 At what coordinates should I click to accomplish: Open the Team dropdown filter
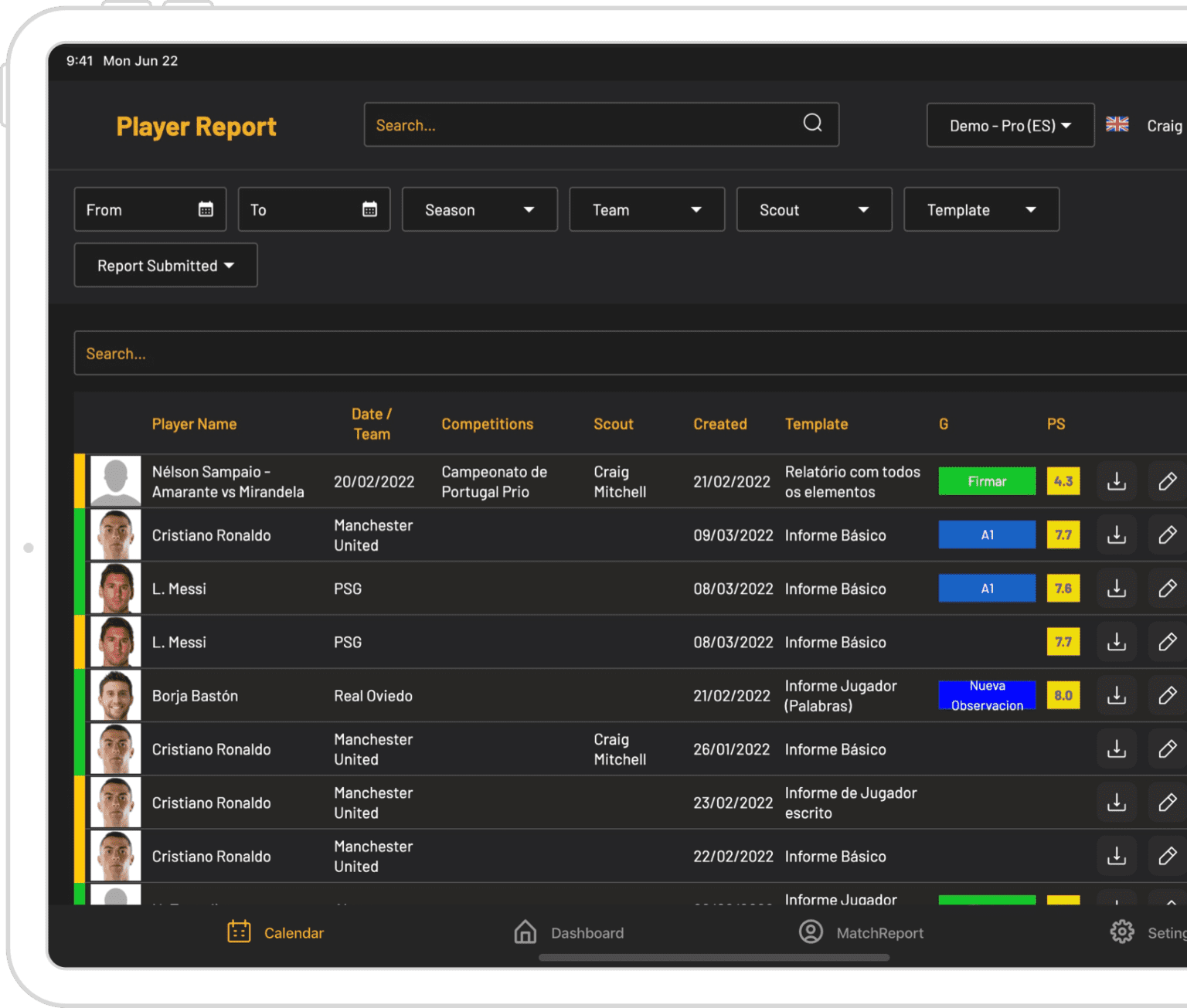click(646, 209)
